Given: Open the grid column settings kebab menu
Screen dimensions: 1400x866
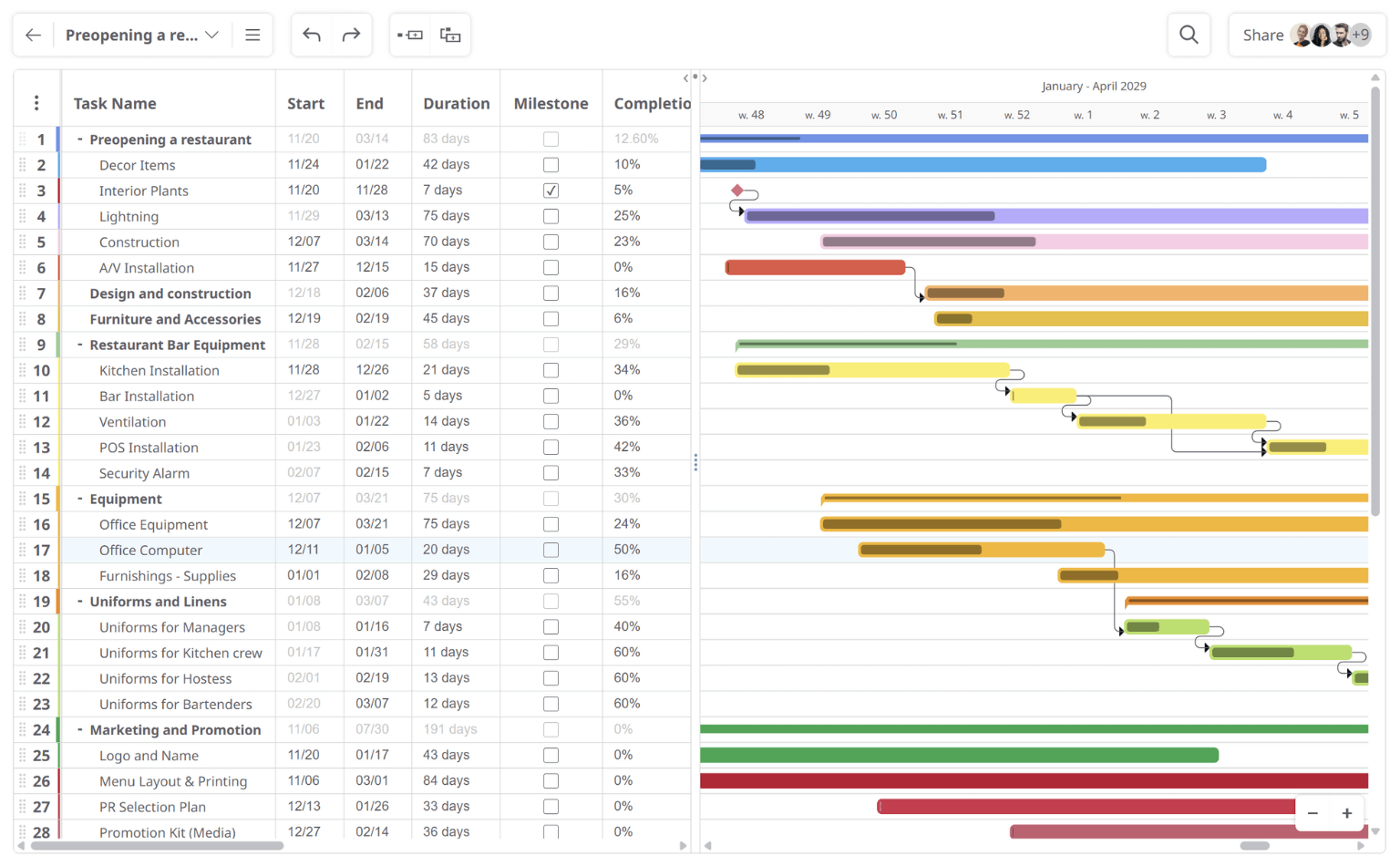Looking at the screenshot, I should point(36,103).
